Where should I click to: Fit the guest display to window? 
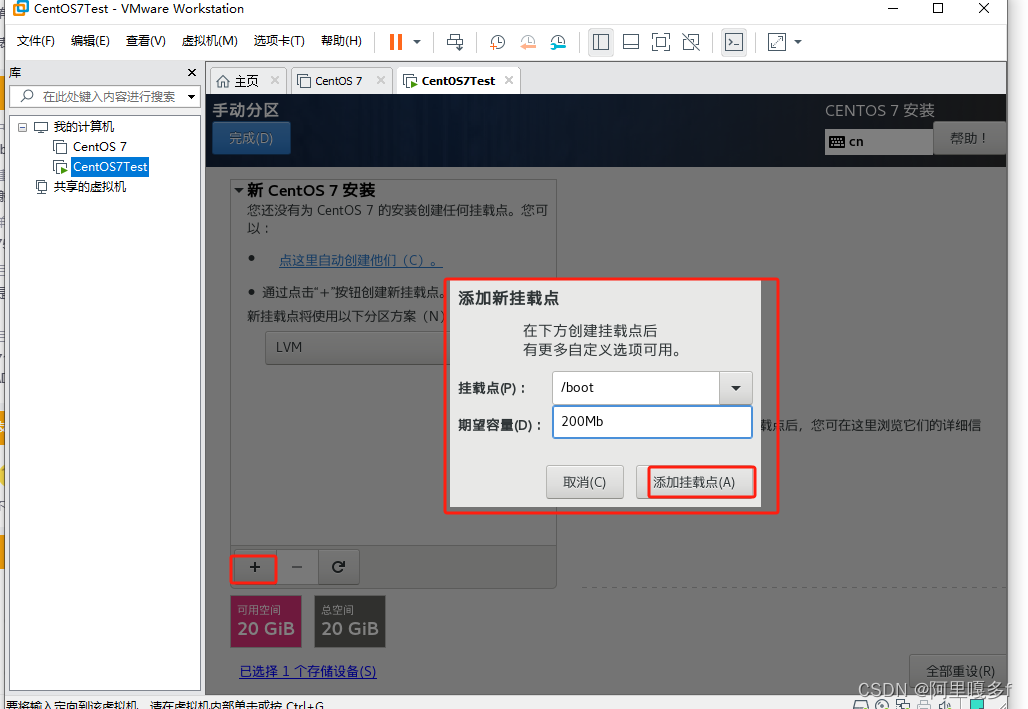[777, 42]
